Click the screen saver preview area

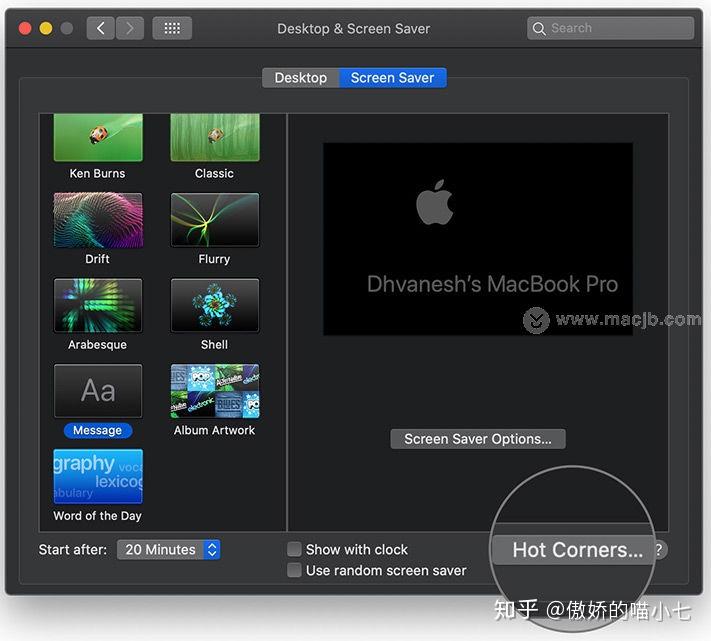click(x=478, y=239)
